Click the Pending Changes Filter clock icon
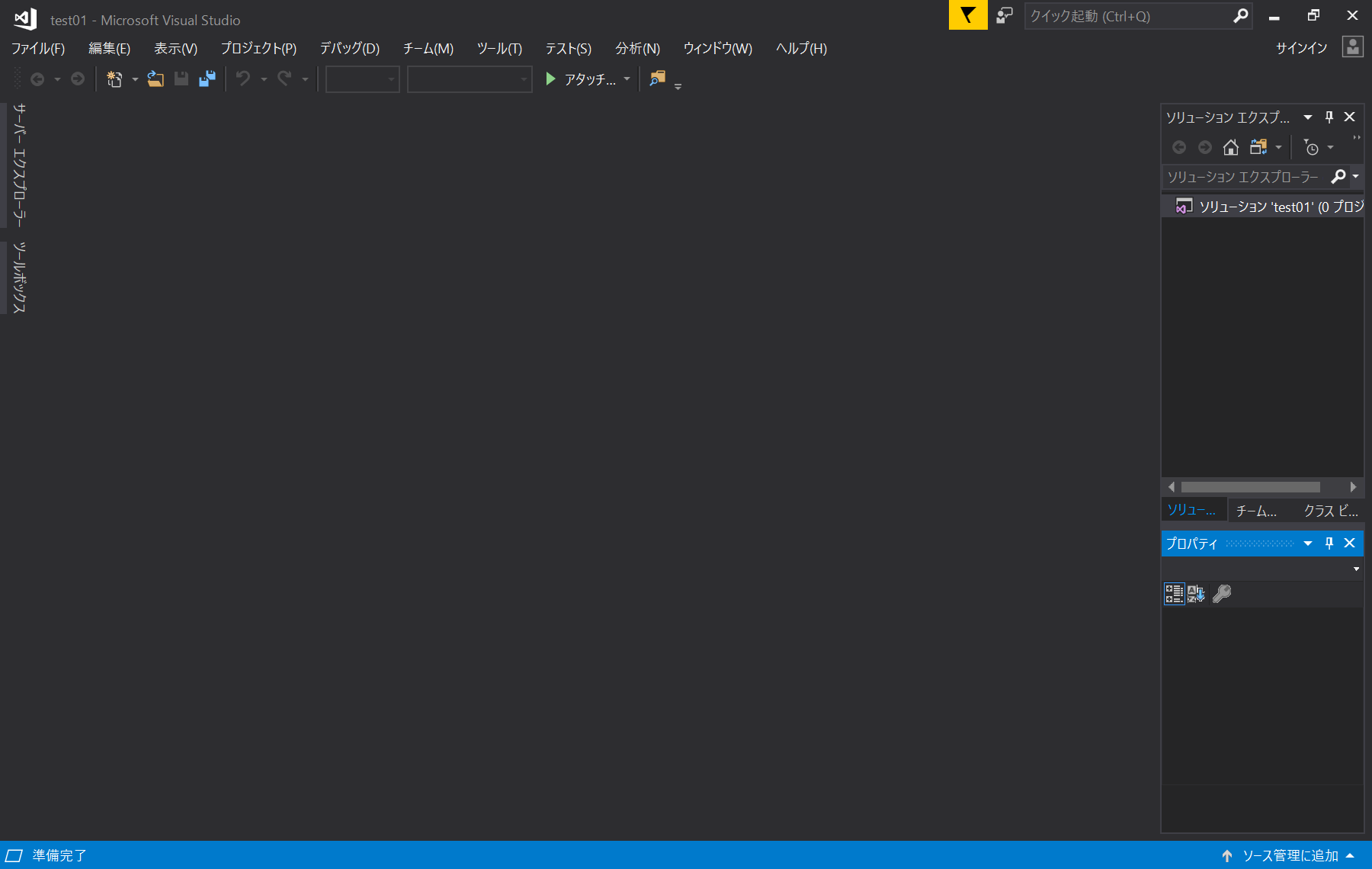1372x869 pixels. tap(1311, 147)
